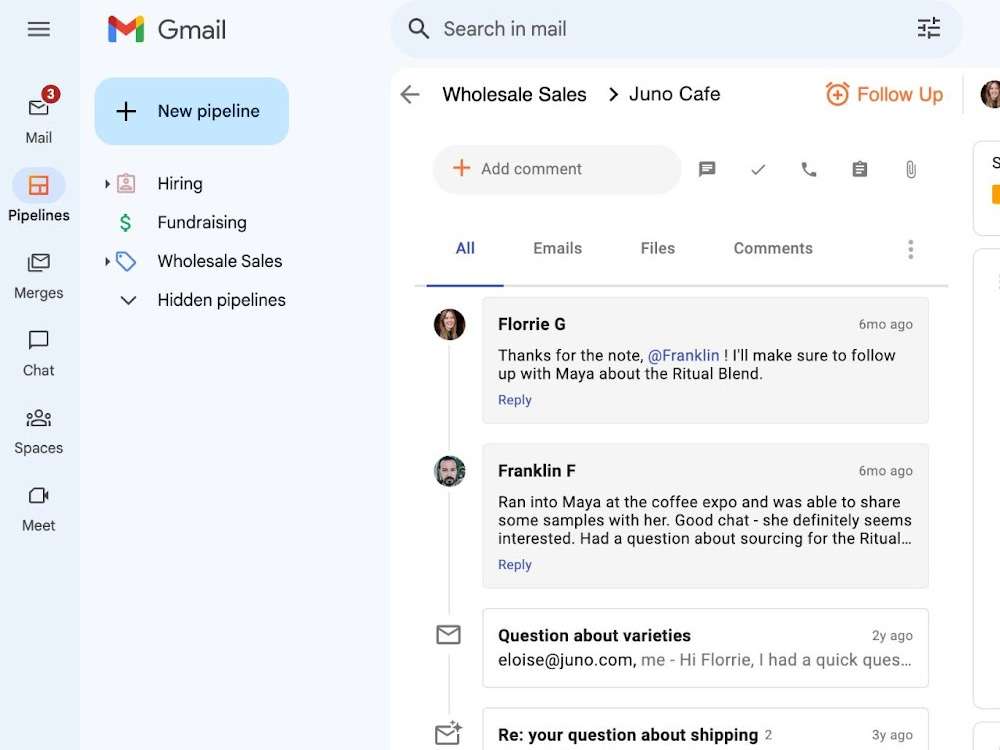Go back with the left arrow
The height and width of the screenshot is (750, 1000).
point(410,94)
